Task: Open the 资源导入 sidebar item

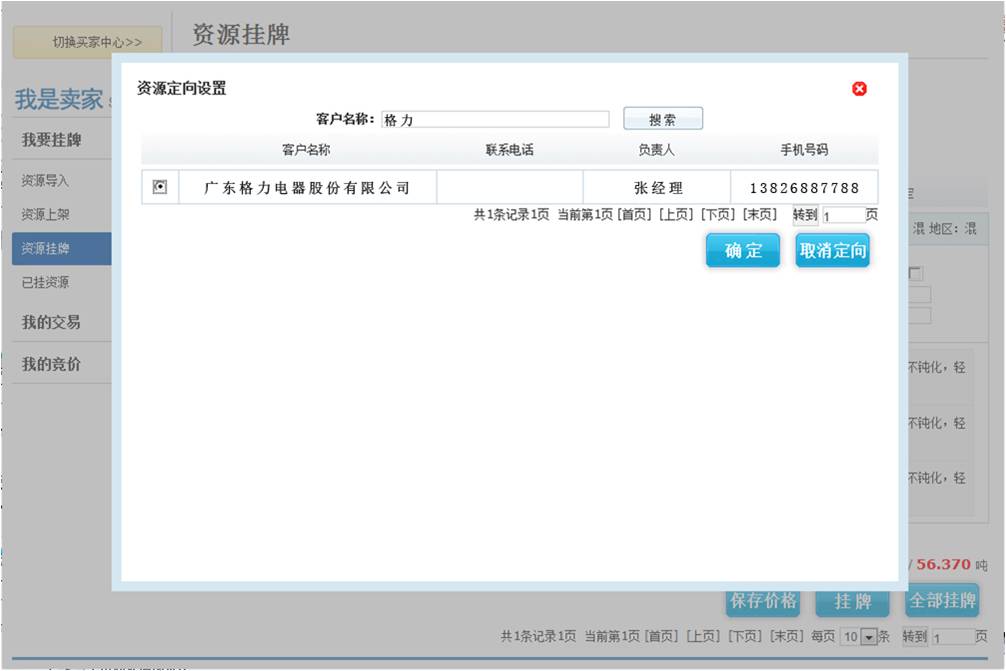Action: (x=46, y=181)
